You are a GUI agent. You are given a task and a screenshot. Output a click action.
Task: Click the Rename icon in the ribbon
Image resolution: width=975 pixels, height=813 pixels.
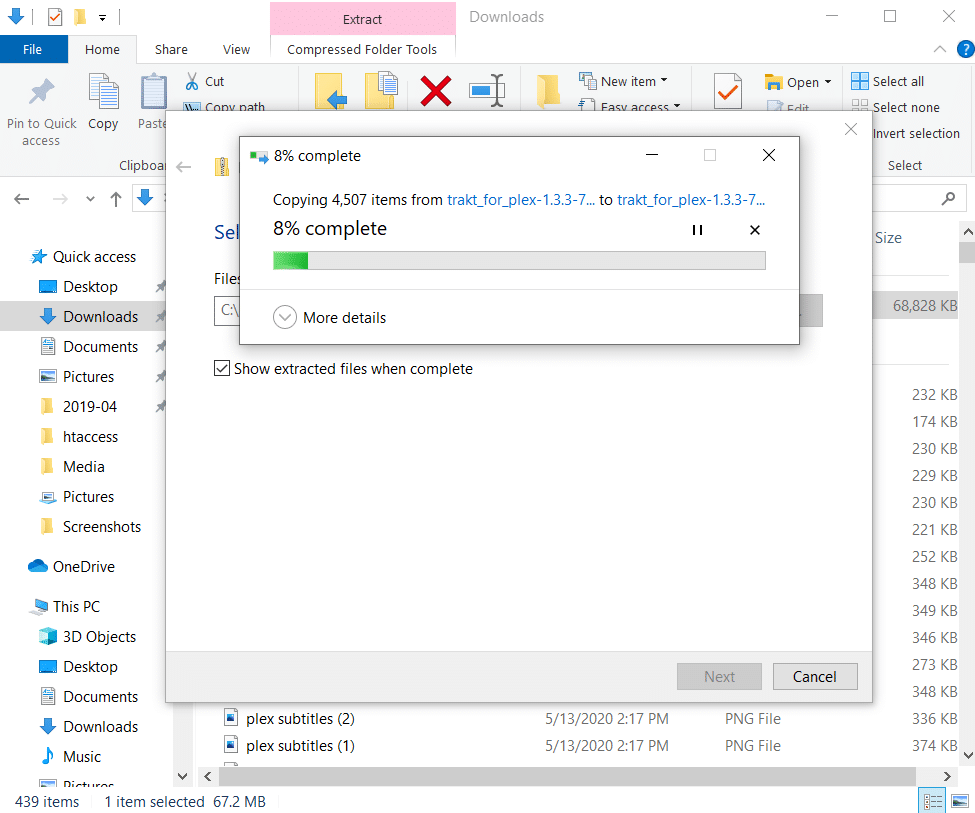coord(487,91)
